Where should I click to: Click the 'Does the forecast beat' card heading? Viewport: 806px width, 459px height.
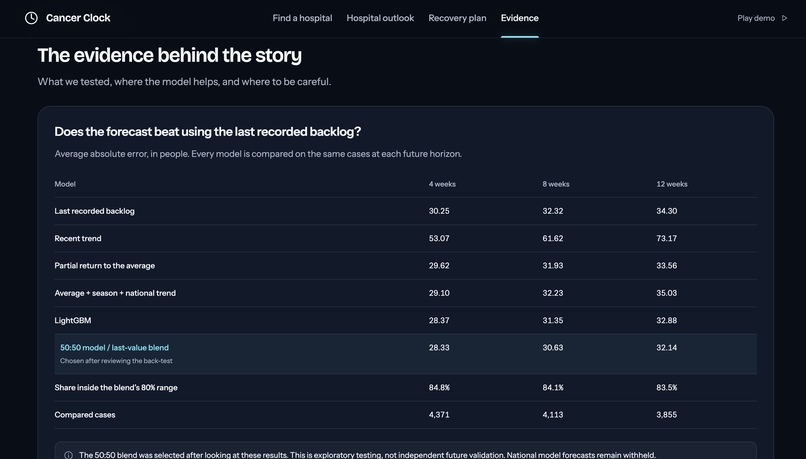click(x=208, y=132)
